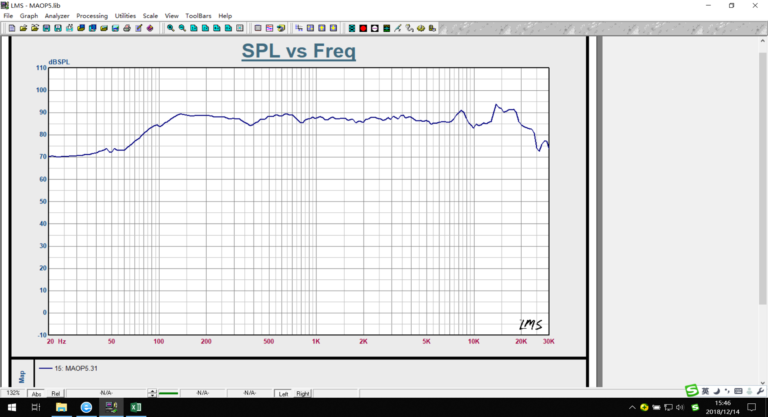Switch cursor mode to Abs

point(37,393)
